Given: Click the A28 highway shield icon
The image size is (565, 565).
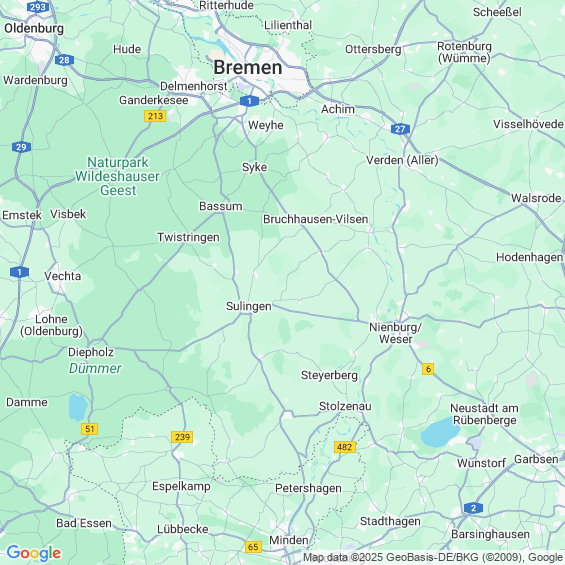Looking at the screenshot, I should 64,60.
